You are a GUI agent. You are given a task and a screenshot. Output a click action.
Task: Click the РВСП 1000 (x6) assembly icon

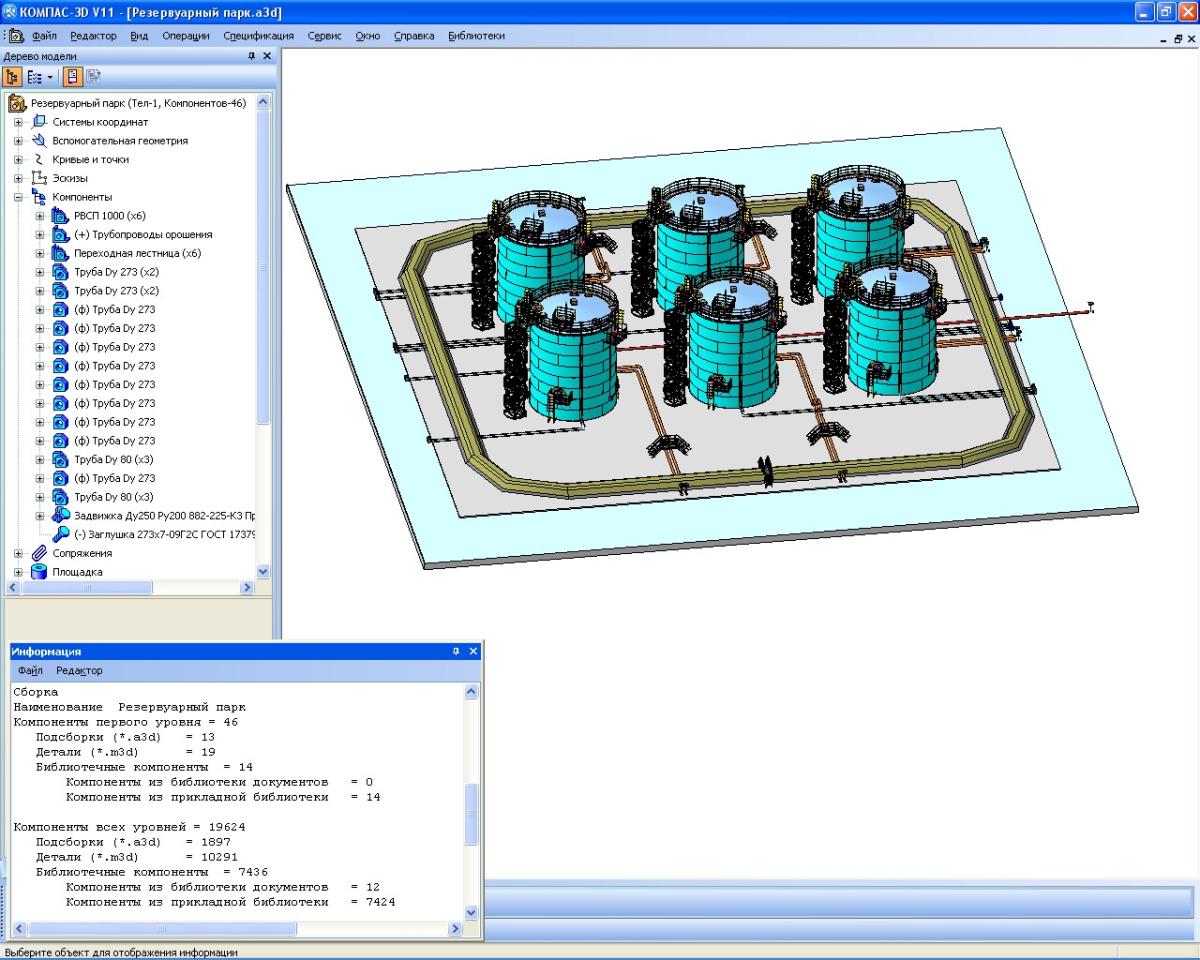click(x=60, y=216)
